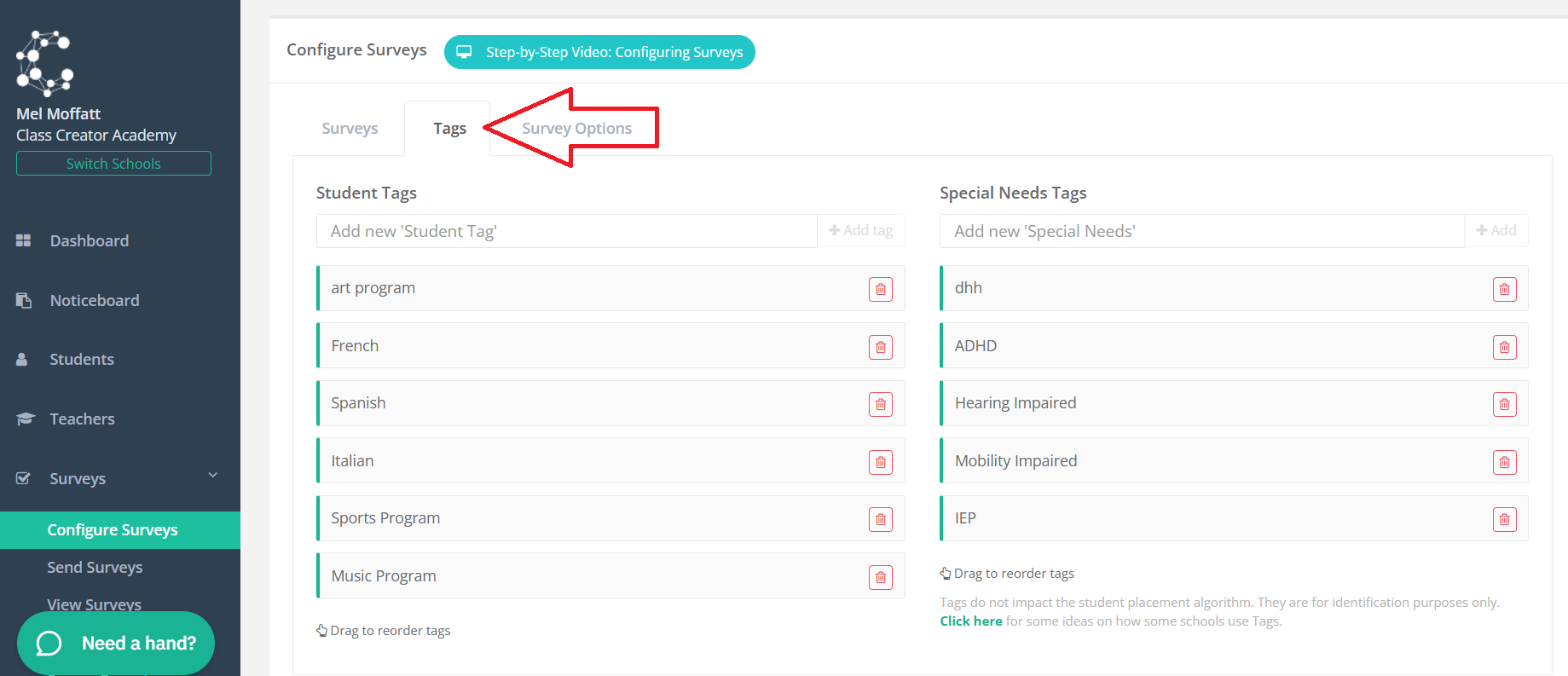Select the ADHD tag row
1568x676 pixels.
1234,345
